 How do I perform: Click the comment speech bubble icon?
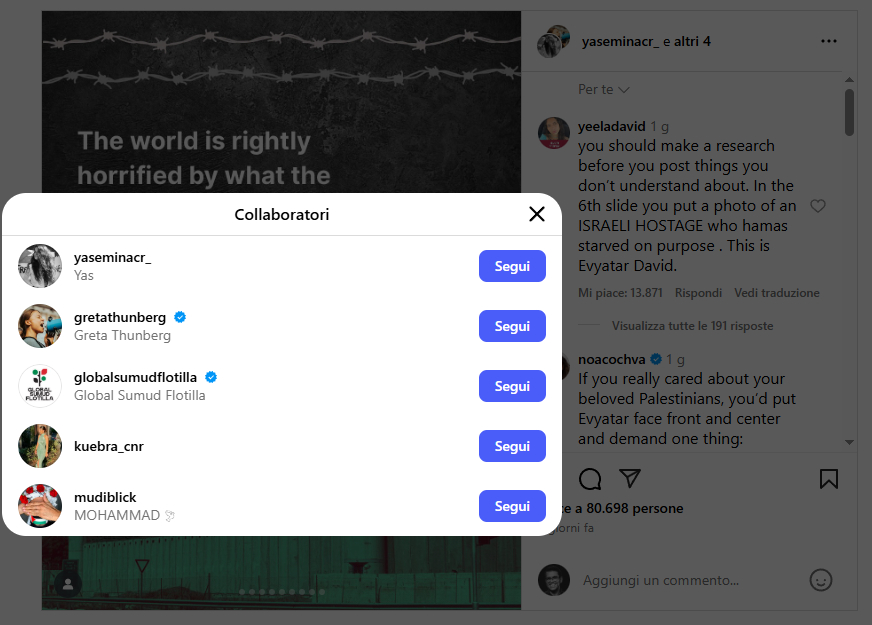(590, 479)
